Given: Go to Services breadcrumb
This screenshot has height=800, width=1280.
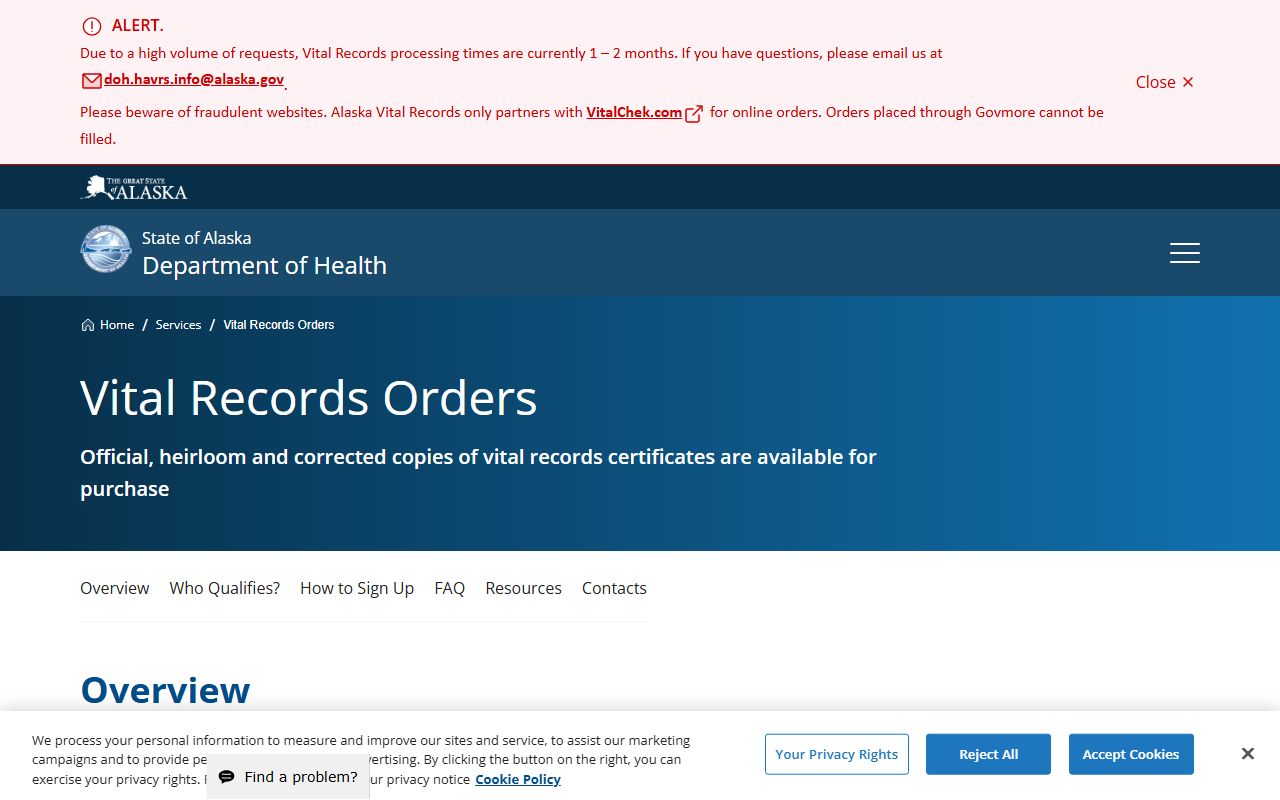Looking at the screenshot, I should pyautogui.click(x=178, y=325).
